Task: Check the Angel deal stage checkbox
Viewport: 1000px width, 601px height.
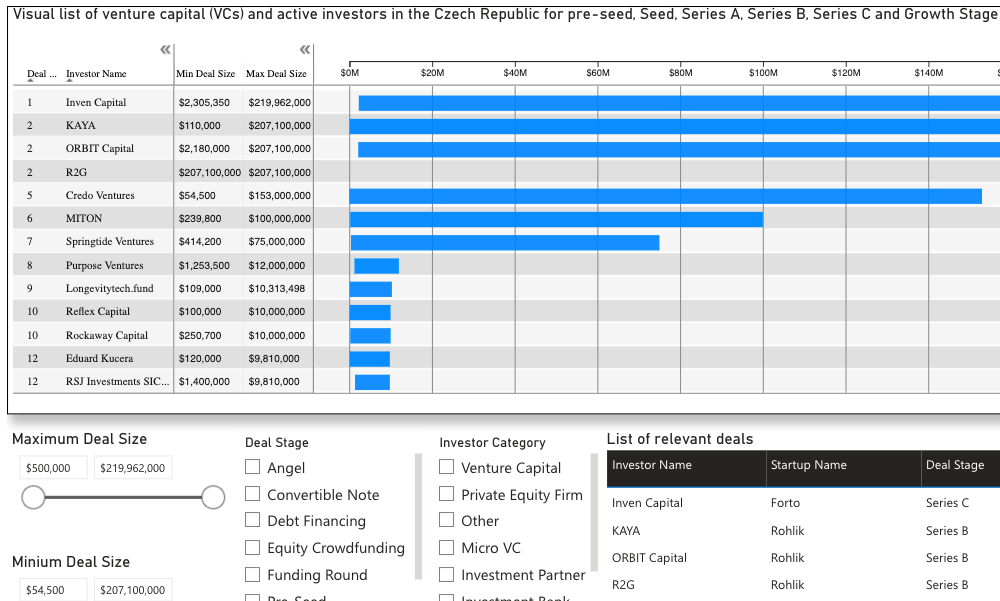Action: click(253, 467)
